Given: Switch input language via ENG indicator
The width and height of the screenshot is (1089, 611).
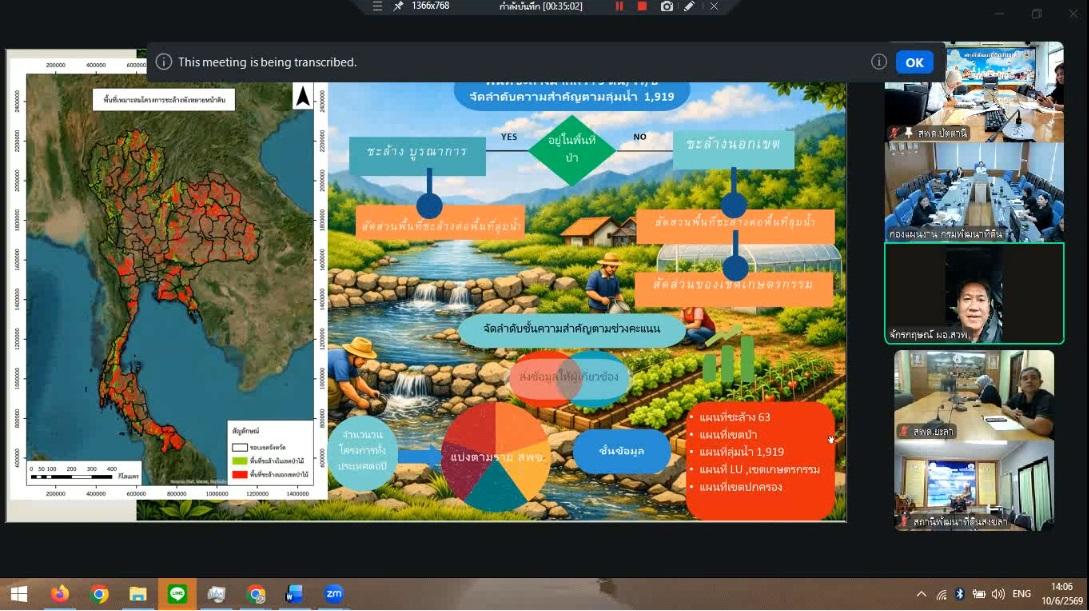Looking at the screenshot, I should [1022, 594].
